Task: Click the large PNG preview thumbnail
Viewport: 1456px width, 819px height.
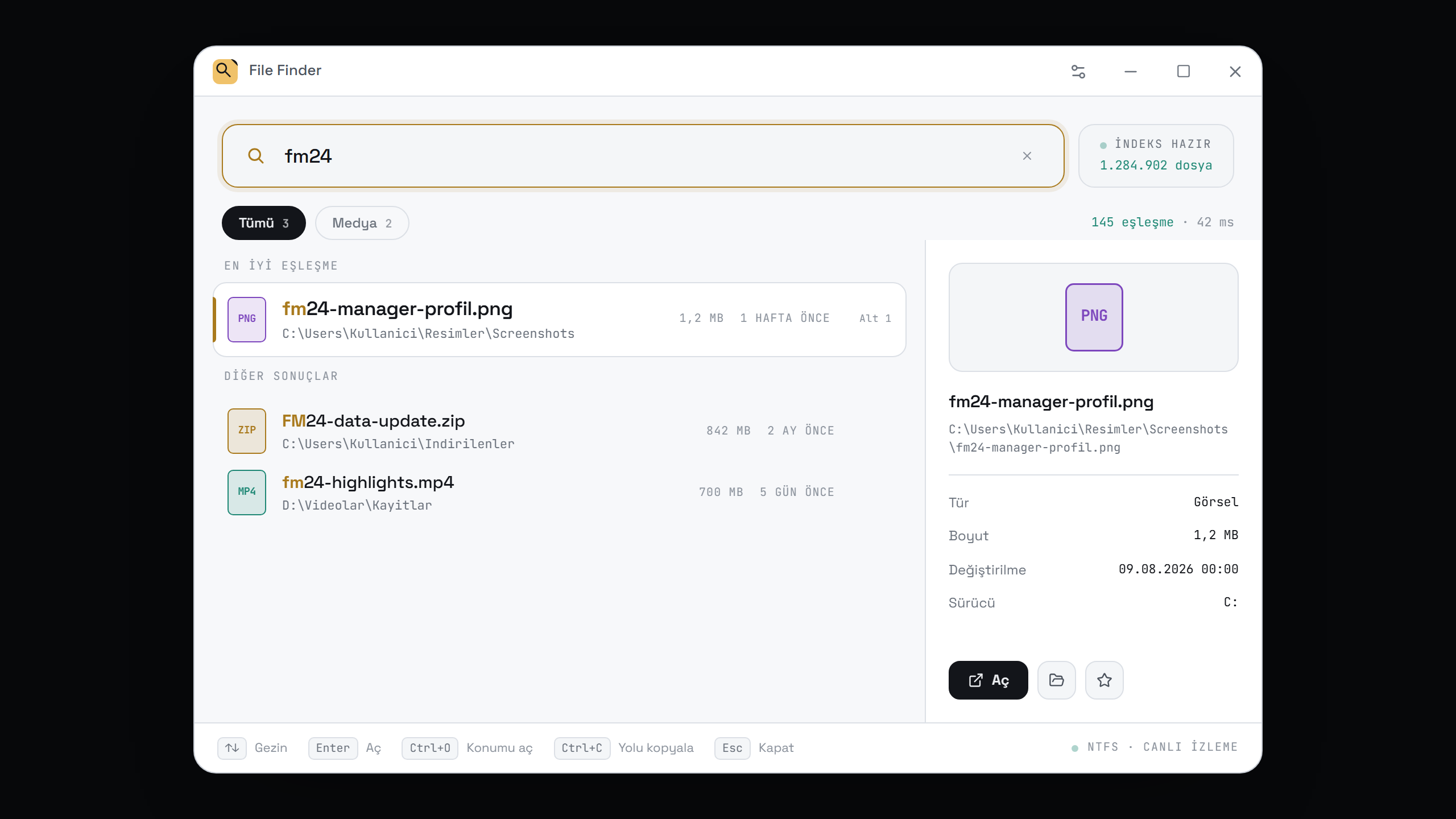Action: (x=1094, y=317)
